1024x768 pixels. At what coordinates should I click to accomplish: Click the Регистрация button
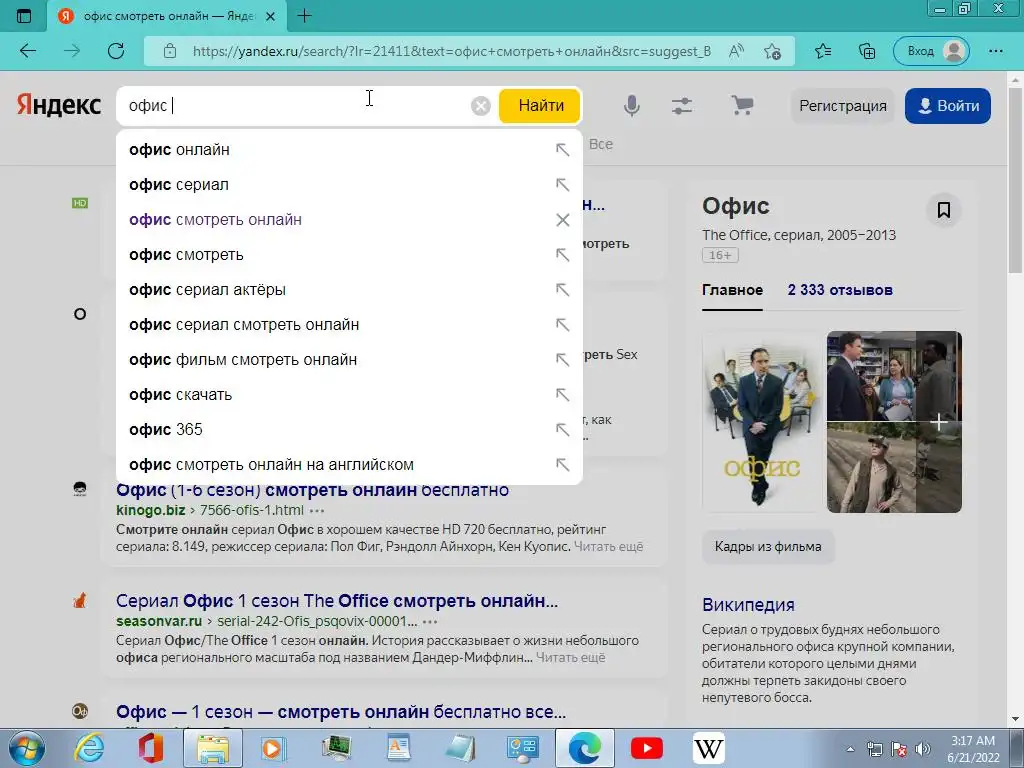(842, 106)
